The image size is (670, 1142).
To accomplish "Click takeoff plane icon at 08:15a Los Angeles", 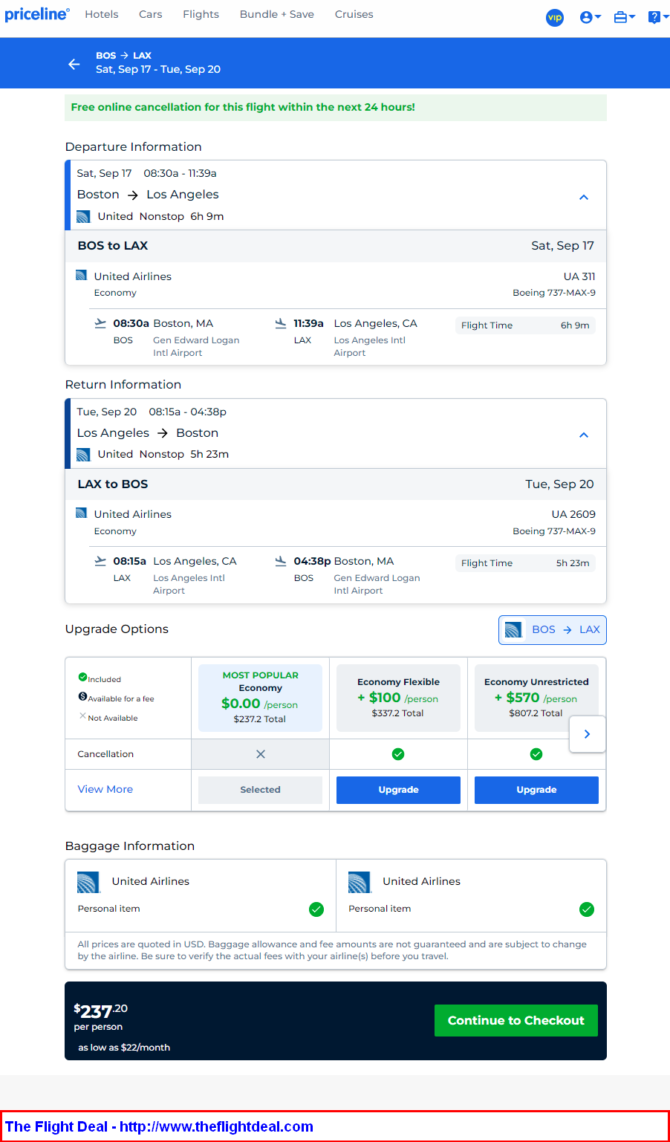I will point(100,562).
